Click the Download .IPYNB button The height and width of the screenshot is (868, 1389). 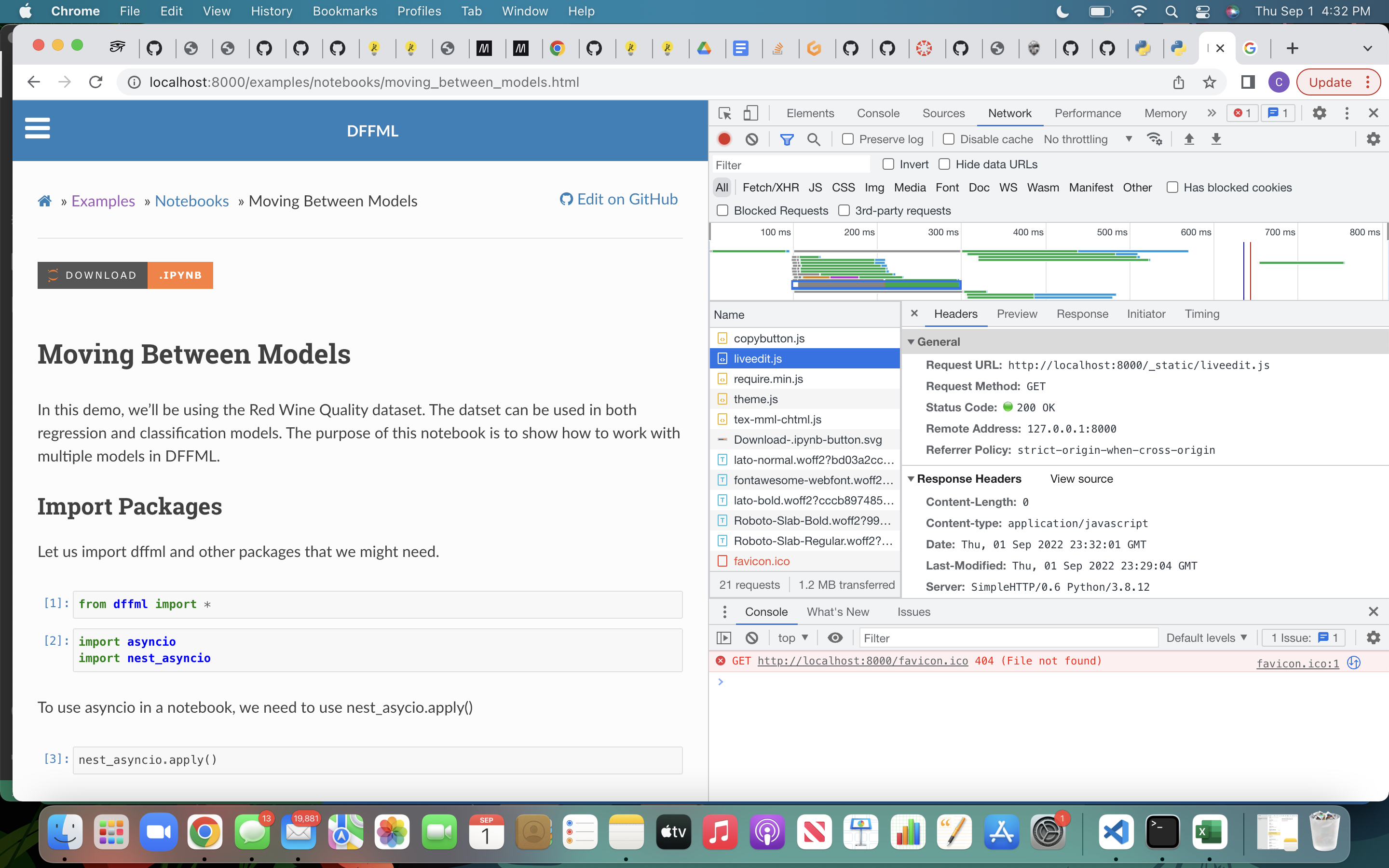[x=125, y=275]
